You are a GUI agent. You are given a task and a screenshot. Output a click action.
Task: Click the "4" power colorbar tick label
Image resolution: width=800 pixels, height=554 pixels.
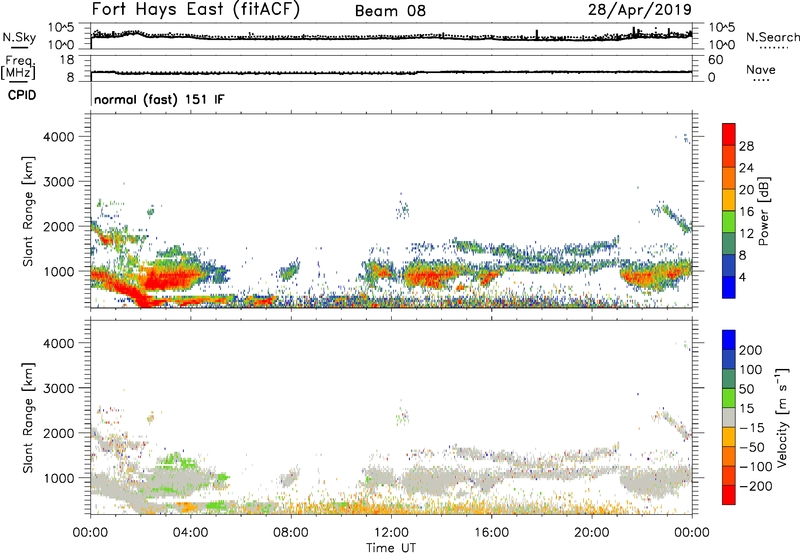pos(743,277)
